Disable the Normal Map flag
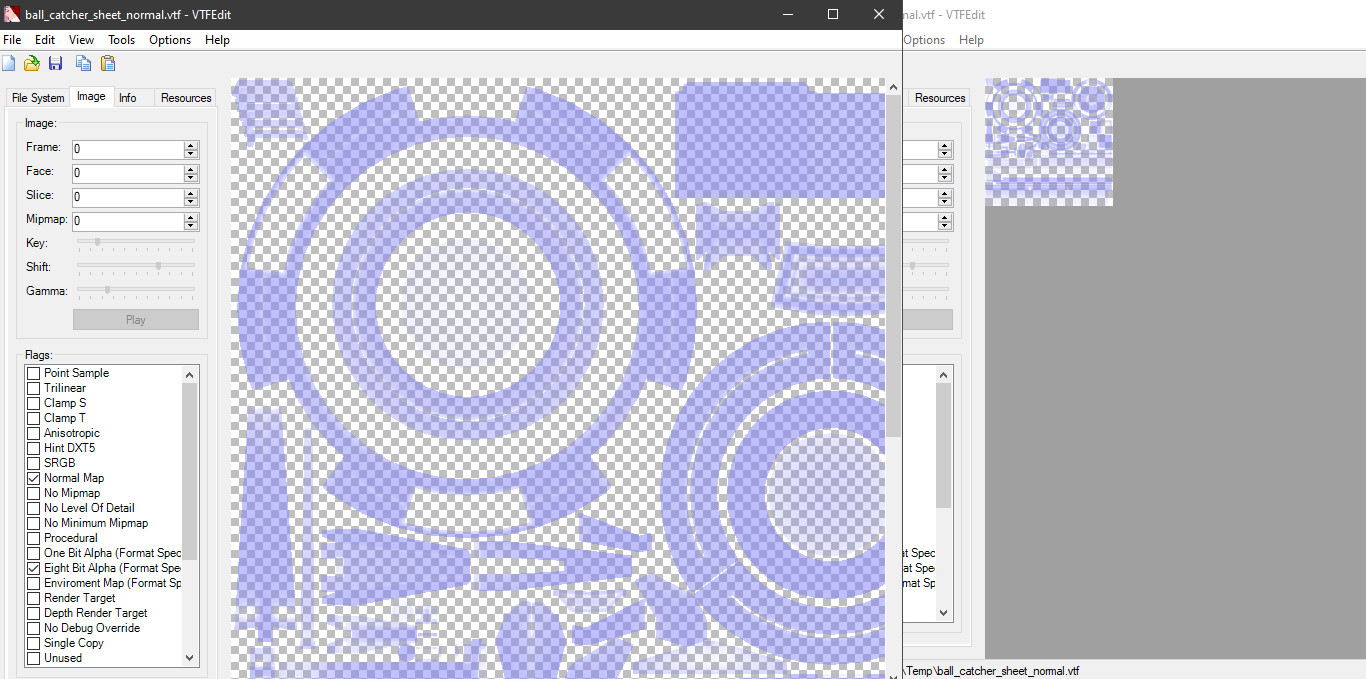 [x=33, y=478]
